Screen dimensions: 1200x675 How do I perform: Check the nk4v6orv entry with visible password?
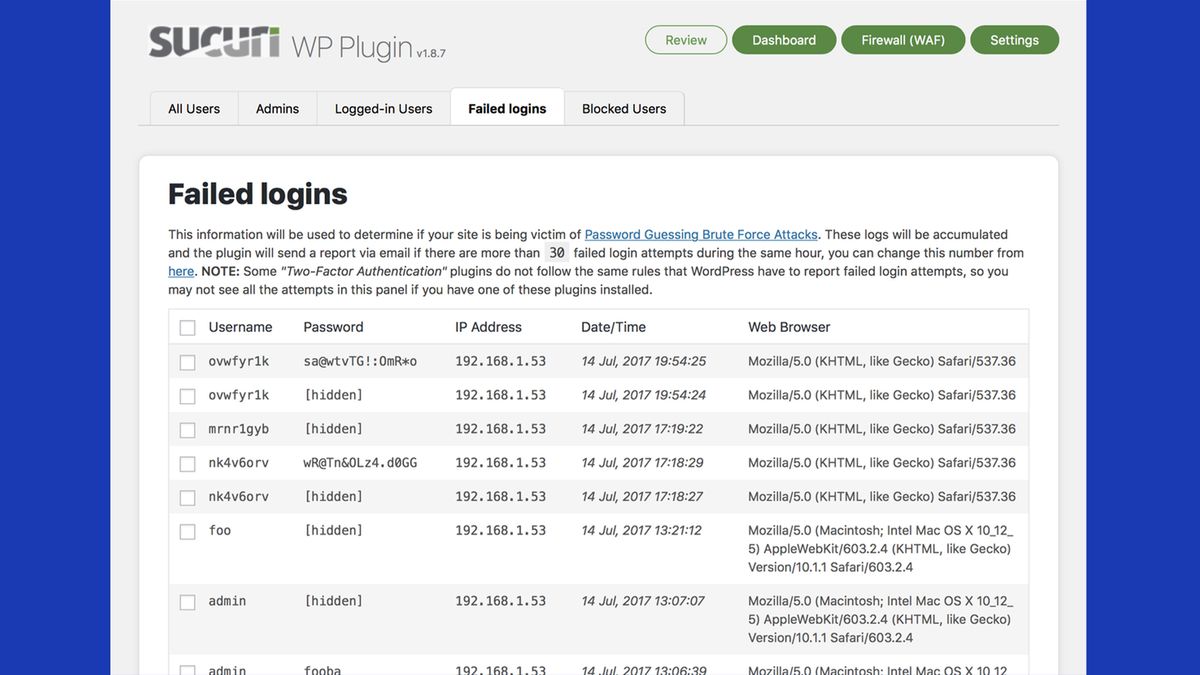pyautogui.click(x=187, y=462)
